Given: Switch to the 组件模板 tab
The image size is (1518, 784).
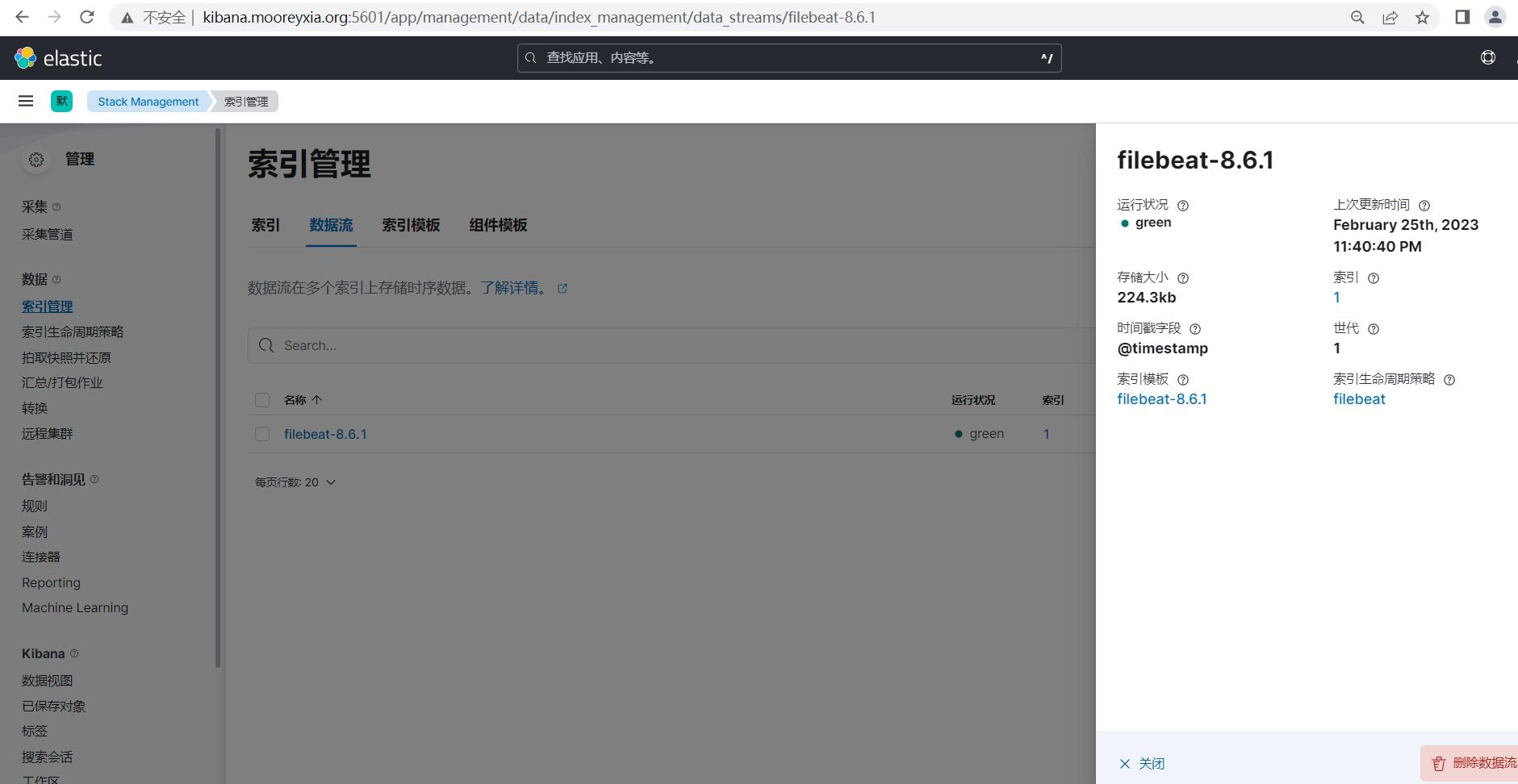Looking at the screenshot, I should point(498,225).
